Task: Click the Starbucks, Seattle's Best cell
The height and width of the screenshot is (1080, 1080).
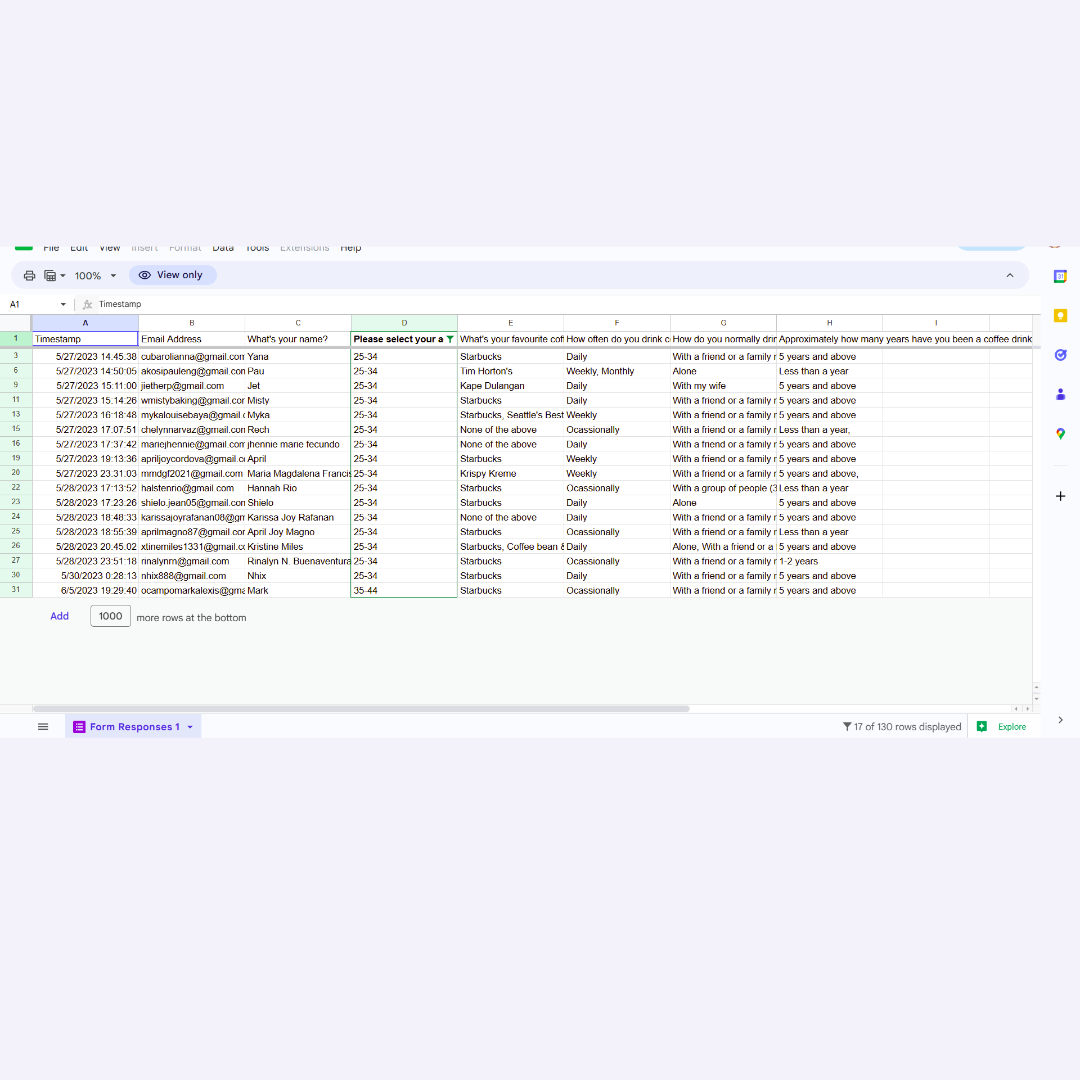Action: 510,415
